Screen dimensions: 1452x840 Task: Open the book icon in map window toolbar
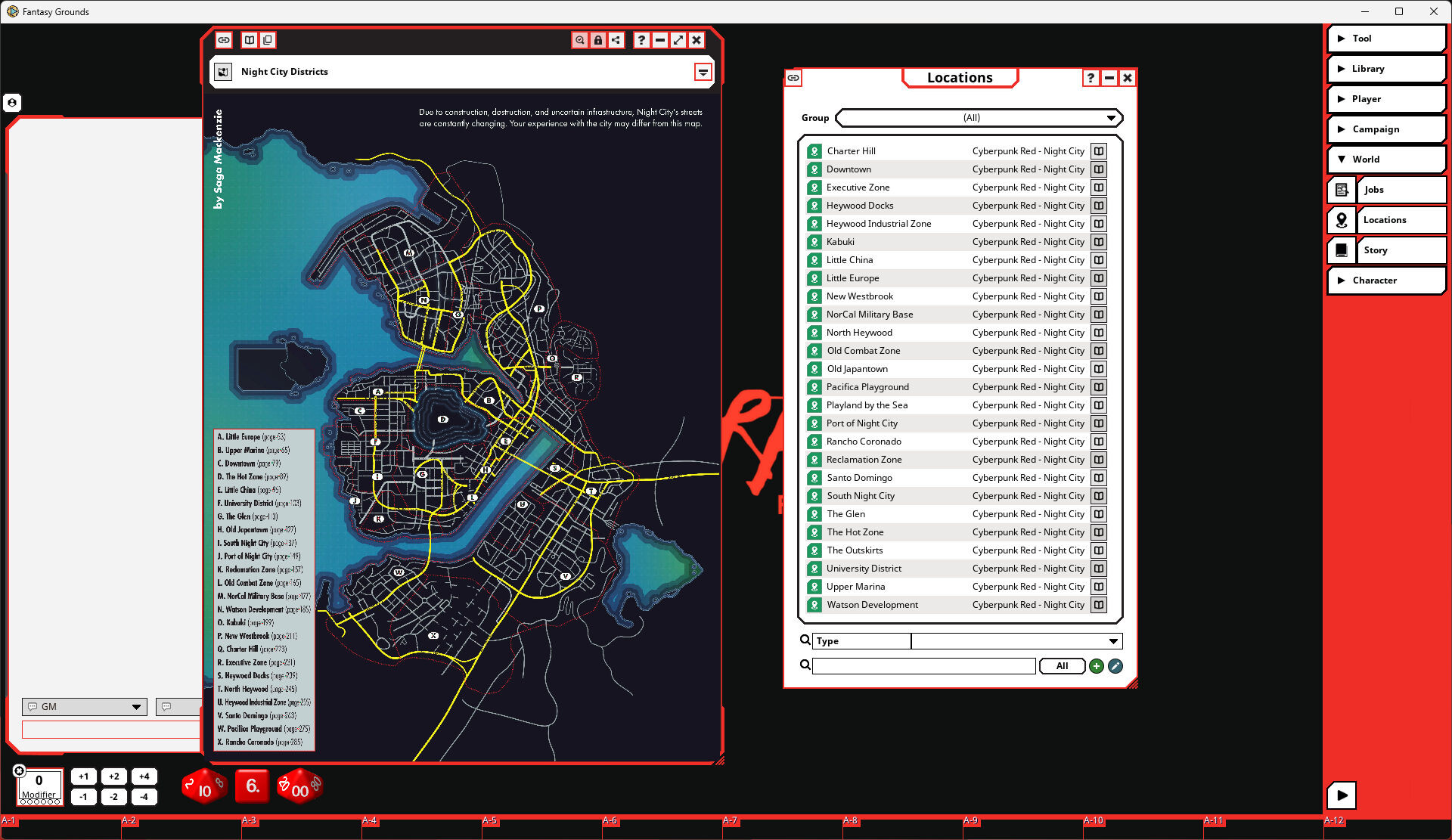(250, 40)
